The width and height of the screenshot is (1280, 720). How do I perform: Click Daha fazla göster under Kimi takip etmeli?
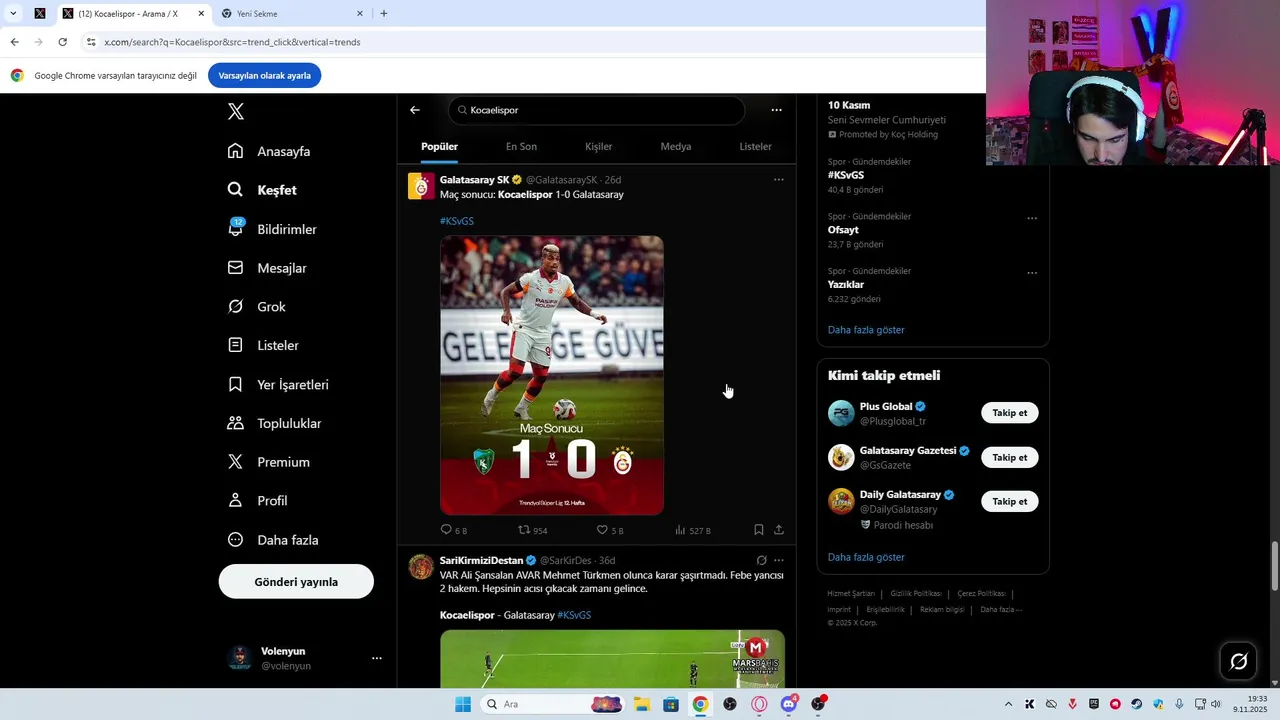click(x=866, y=557)
